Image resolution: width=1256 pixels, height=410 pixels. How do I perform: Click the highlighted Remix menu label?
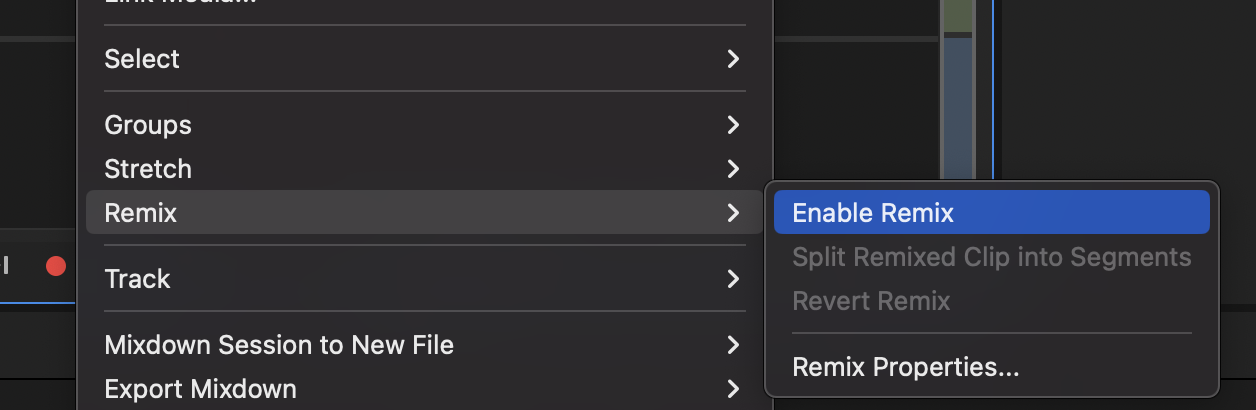(140, 212)
